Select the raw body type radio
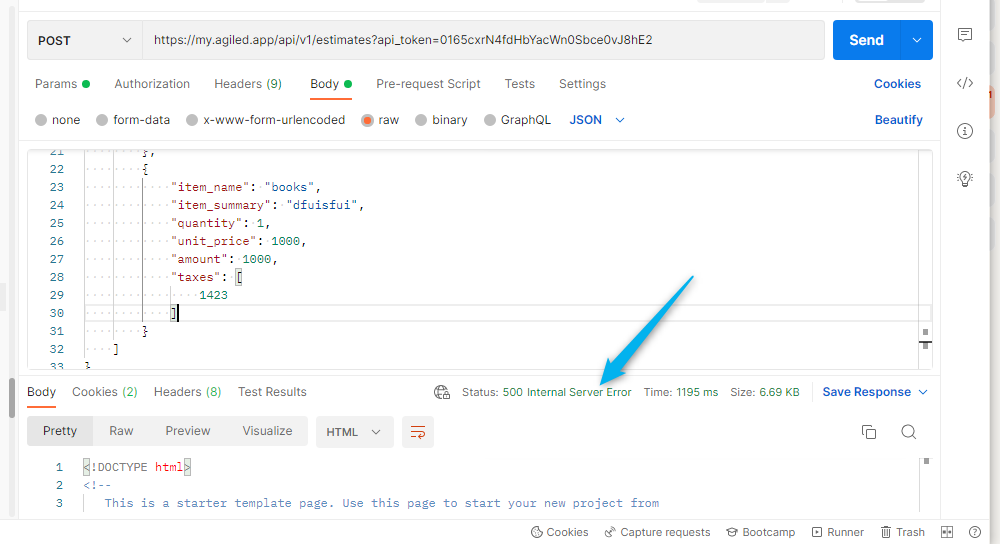The image size is (1000, 544). 367,120
